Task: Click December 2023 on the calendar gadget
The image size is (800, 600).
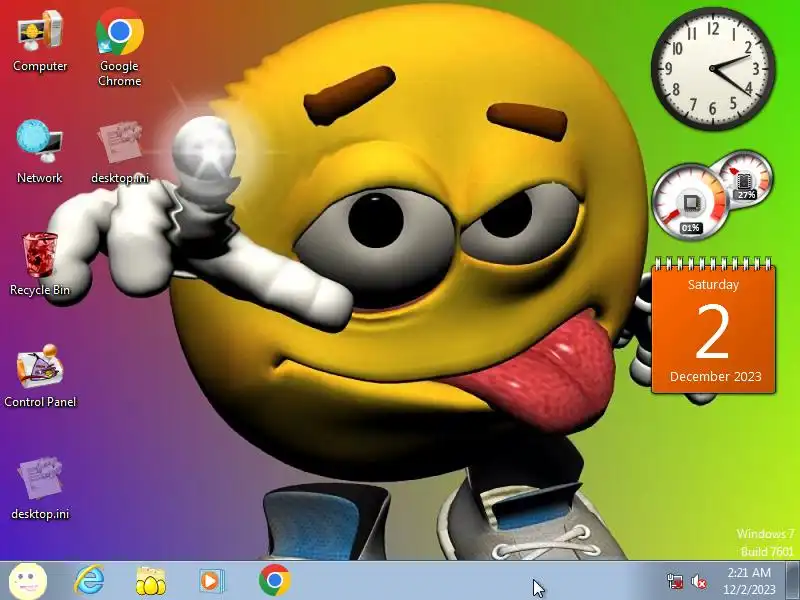Action: pyautogui.click(x=715, y=377)
